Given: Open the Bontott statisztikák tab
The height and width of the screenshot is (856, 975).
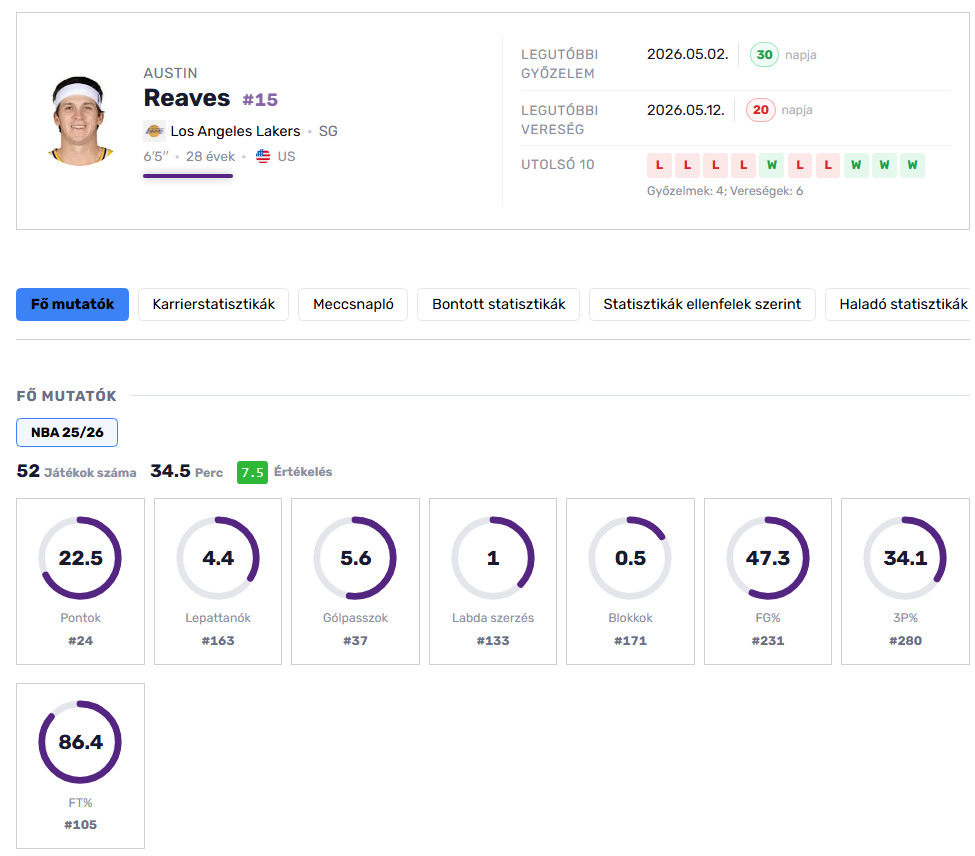Looking at the screenshot, I should point(499,305).
